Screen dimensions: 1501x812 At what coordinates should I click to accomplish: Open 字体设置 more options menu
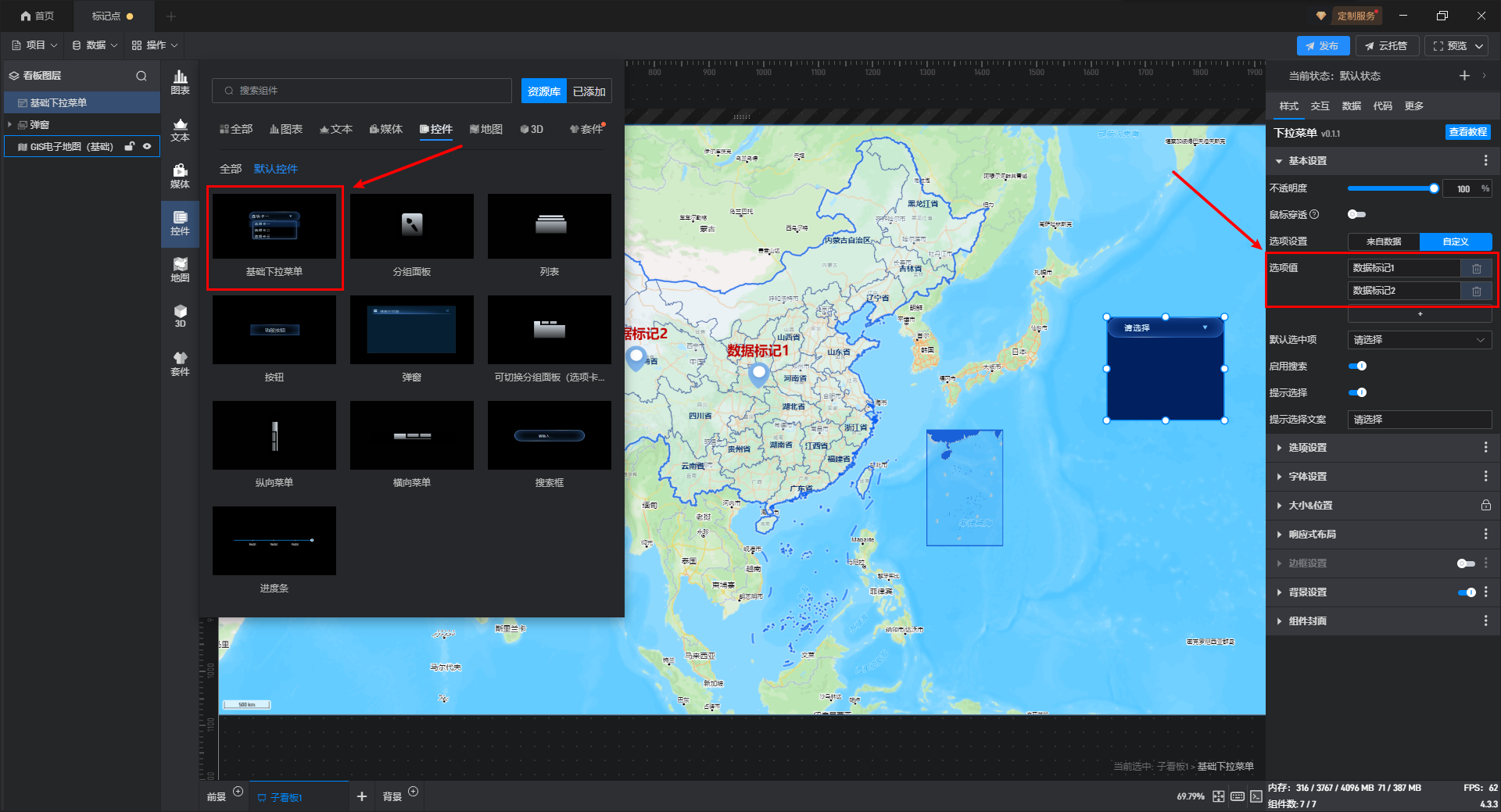(1485, 476)
